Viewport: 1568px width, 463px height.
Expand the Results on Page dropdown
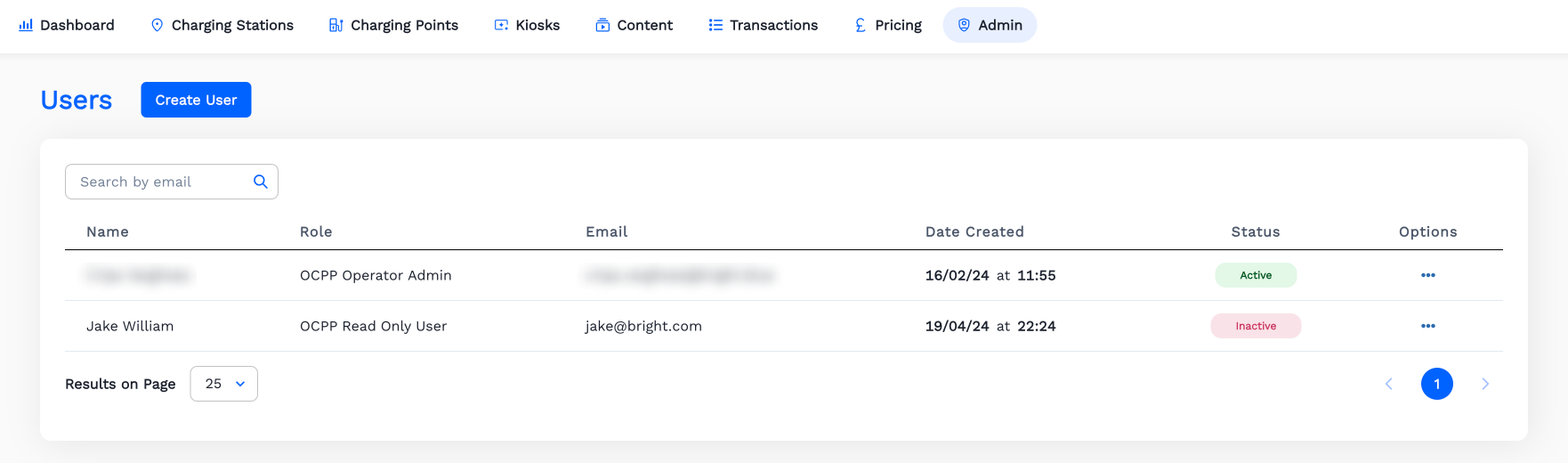tap(224, 384)
